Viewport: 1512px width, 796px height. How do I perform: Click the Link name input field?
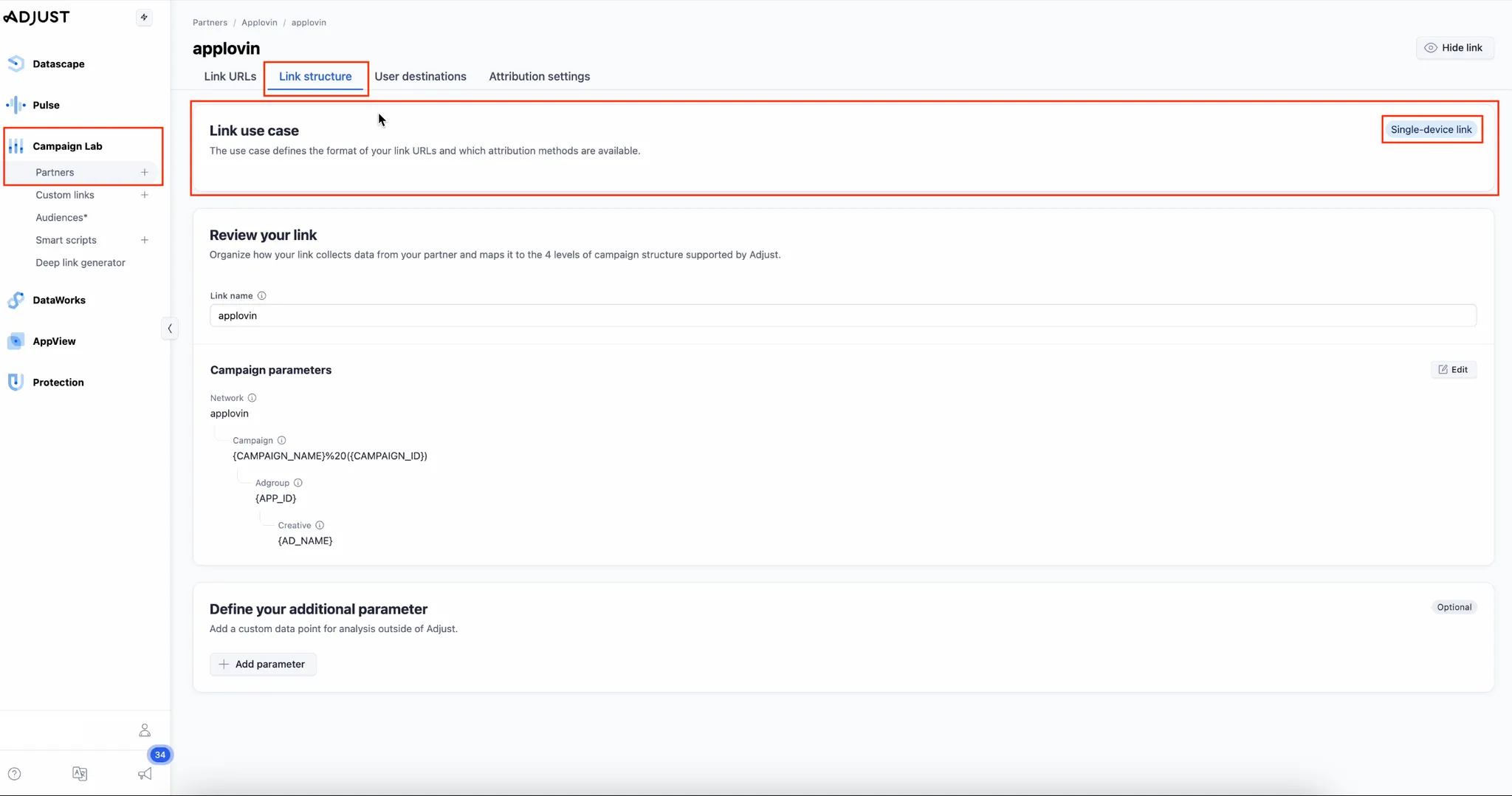coord(843,315)
